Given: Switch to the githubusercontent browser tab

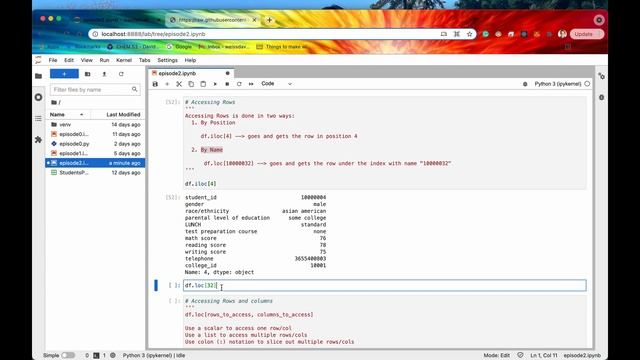Looking at the screenshot, I should click(x=212, y=20).
